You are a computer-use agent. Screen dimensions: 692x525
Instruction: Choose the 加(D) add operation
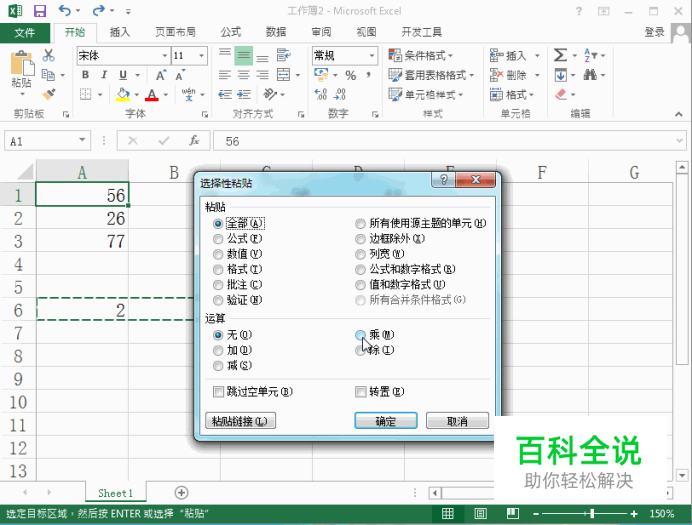coord(218,351)
